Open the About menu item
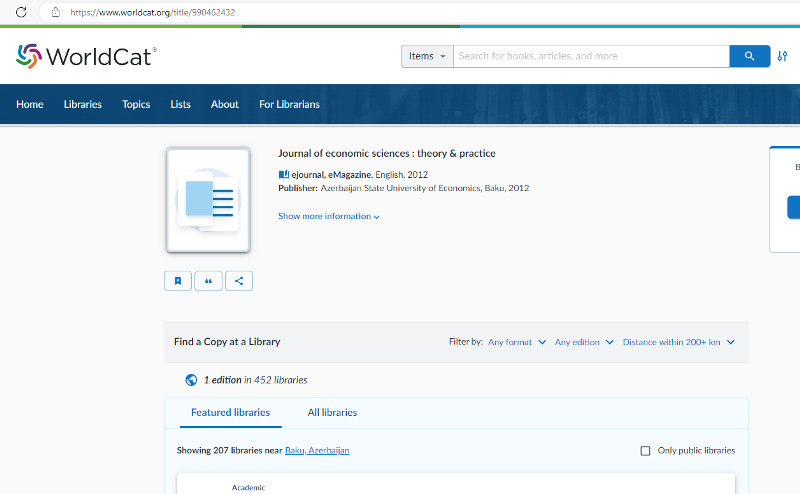800x494 pixels. tap(224, 104)
